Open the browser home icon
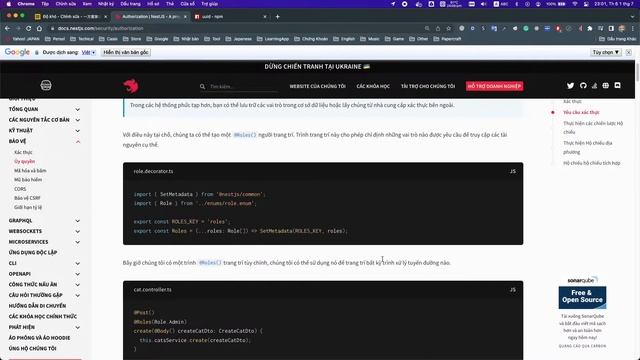The width and height of the screenshot is (640, 360). [x=39, y=28]
